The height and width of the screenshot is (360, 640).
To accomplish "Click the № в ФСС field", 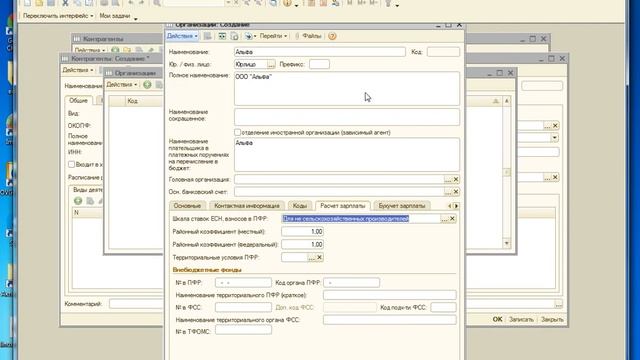I will (243, 307).
